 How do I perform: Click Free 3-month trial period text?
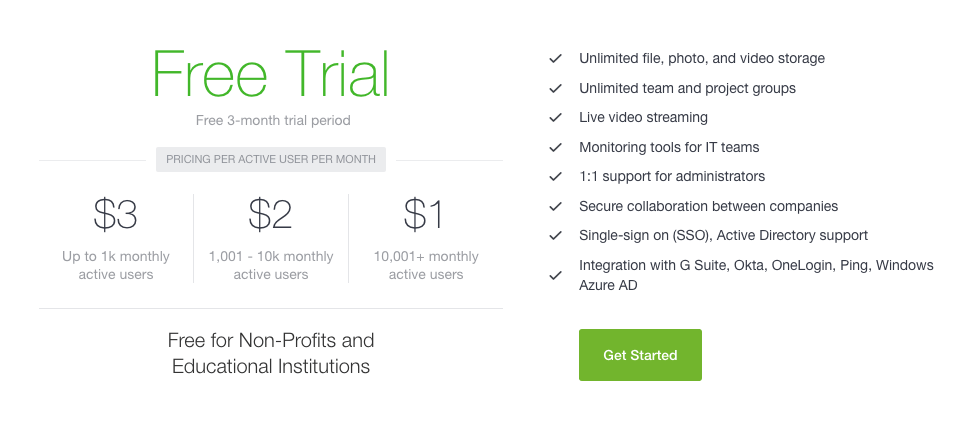[273, 121]
